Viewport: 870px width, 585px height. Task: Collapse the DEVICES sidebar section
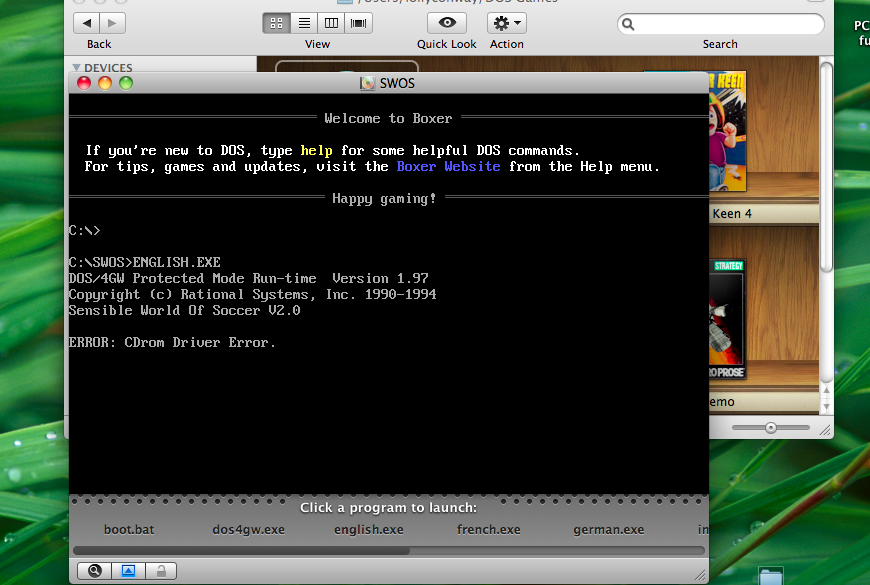point(77,69)
